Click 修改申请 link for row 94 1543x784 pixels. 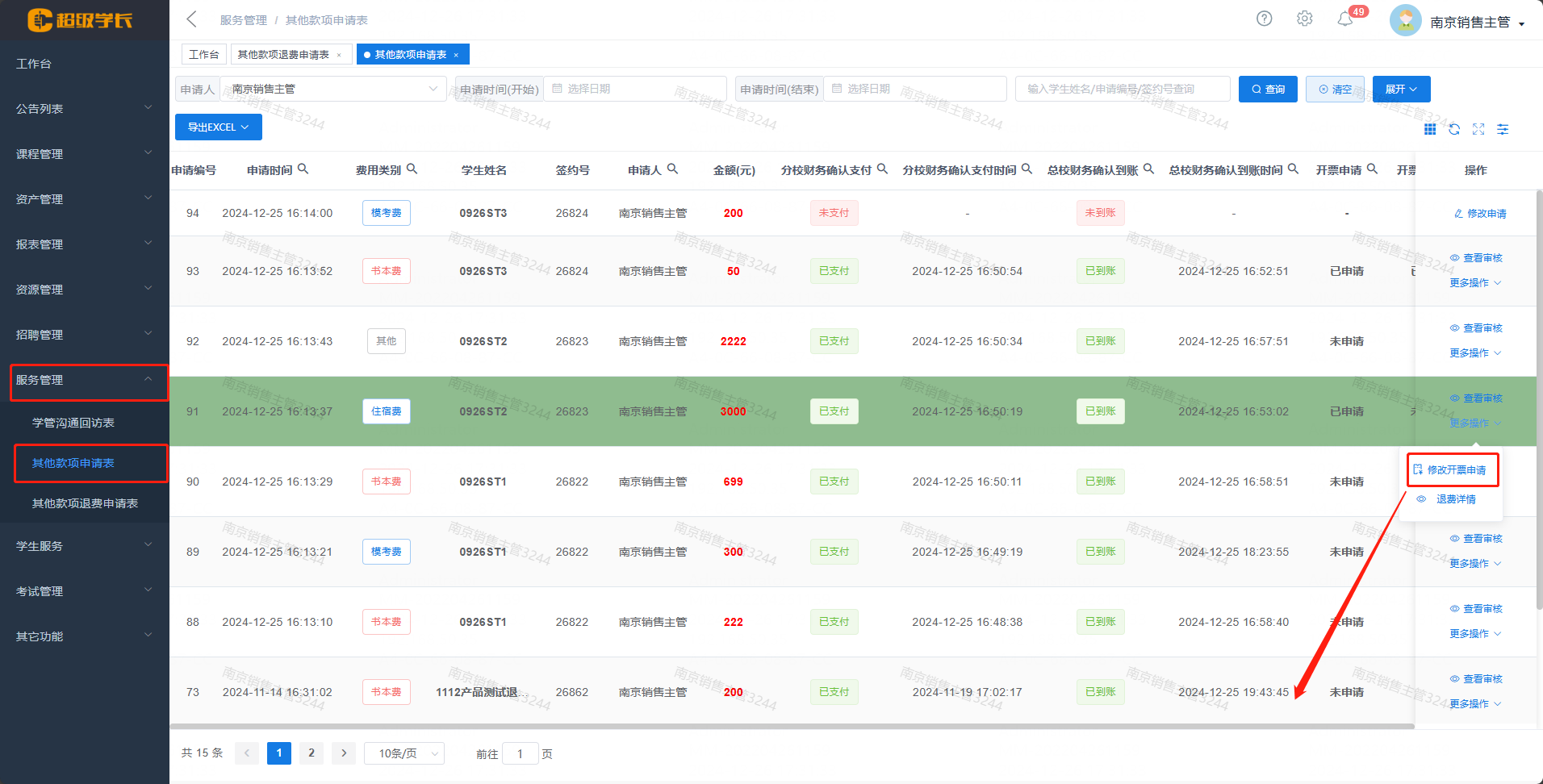1480,214
